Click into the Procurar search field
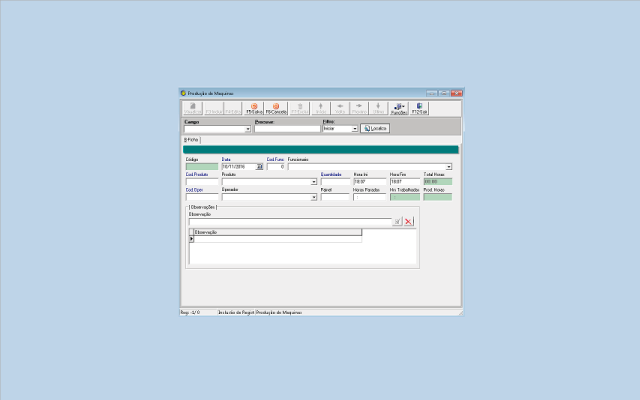The height and width of the screenshot is (400, 640). [x=287, y=129]
